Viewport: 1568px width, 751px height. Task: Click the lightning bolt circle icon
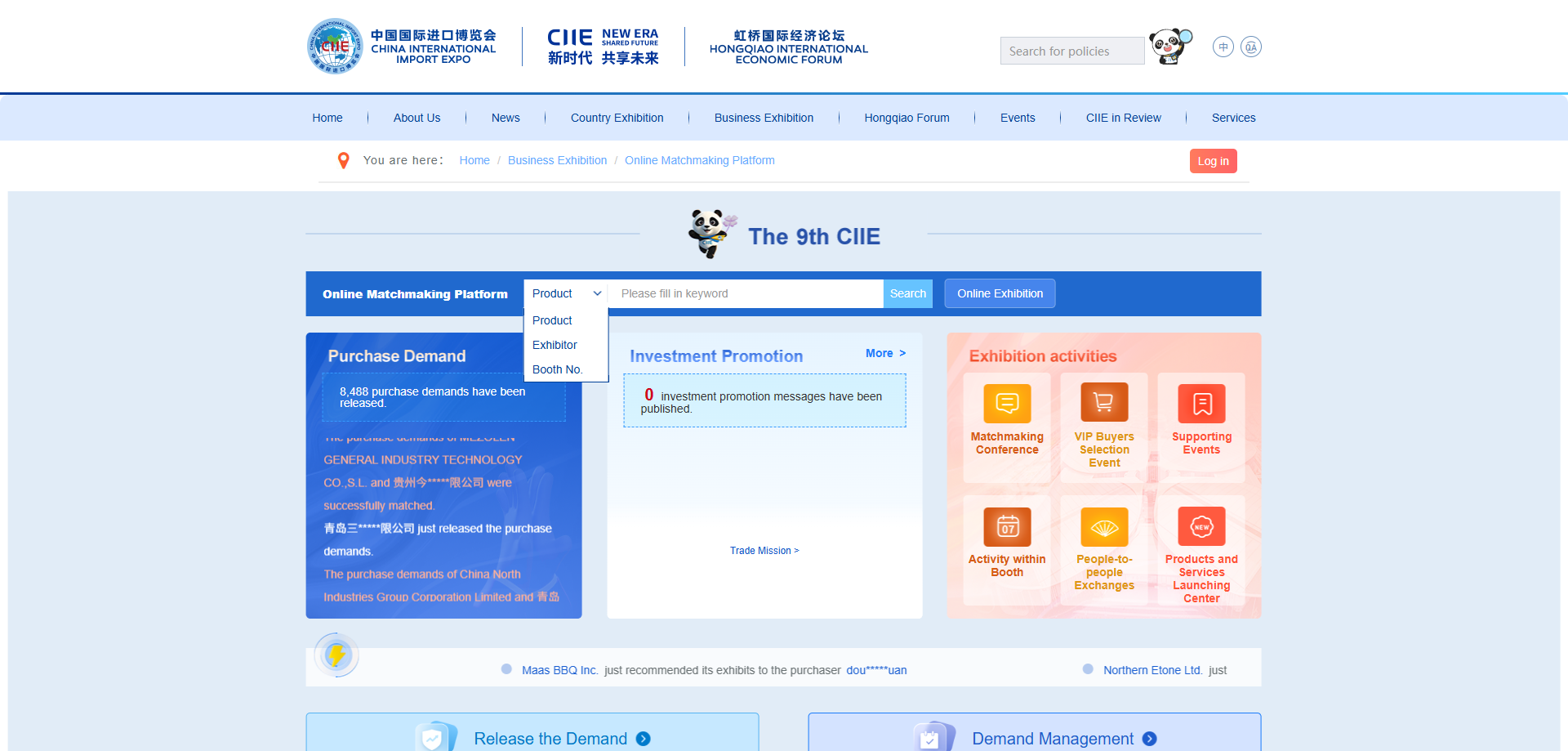pos(336,655)
